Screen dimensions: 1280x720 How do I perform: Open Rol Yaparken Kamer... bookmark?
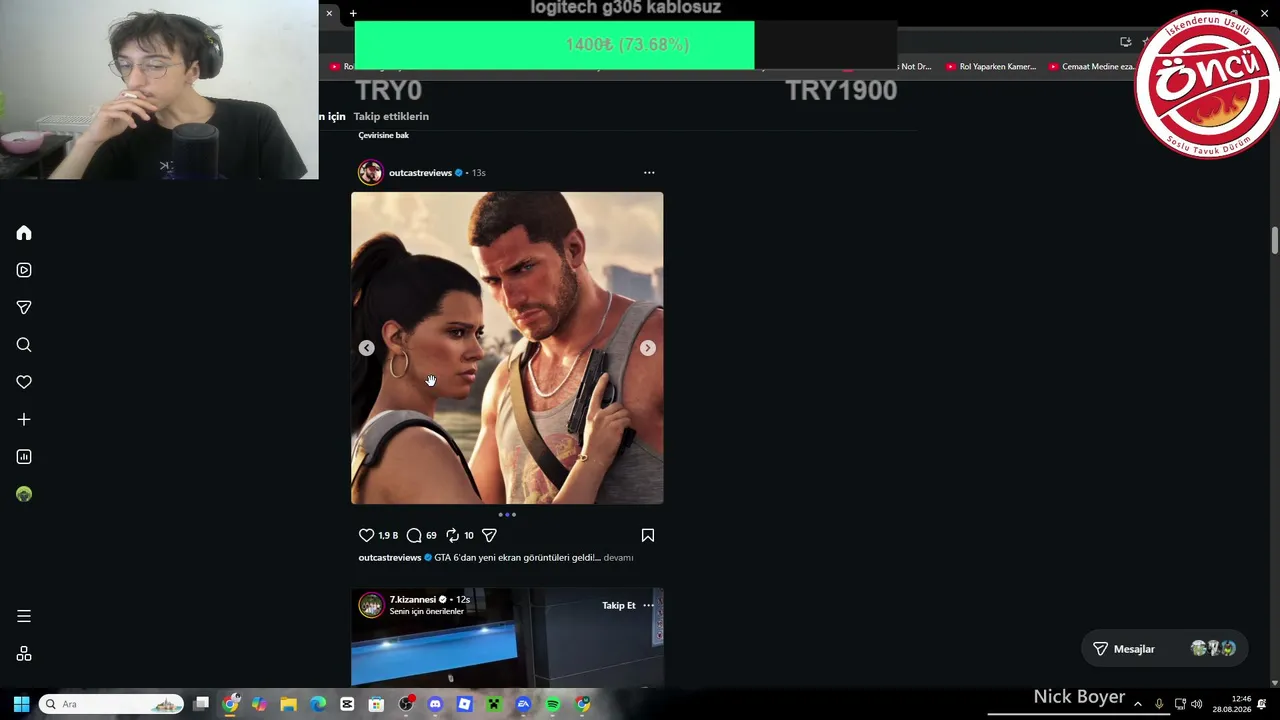[990, 67]
